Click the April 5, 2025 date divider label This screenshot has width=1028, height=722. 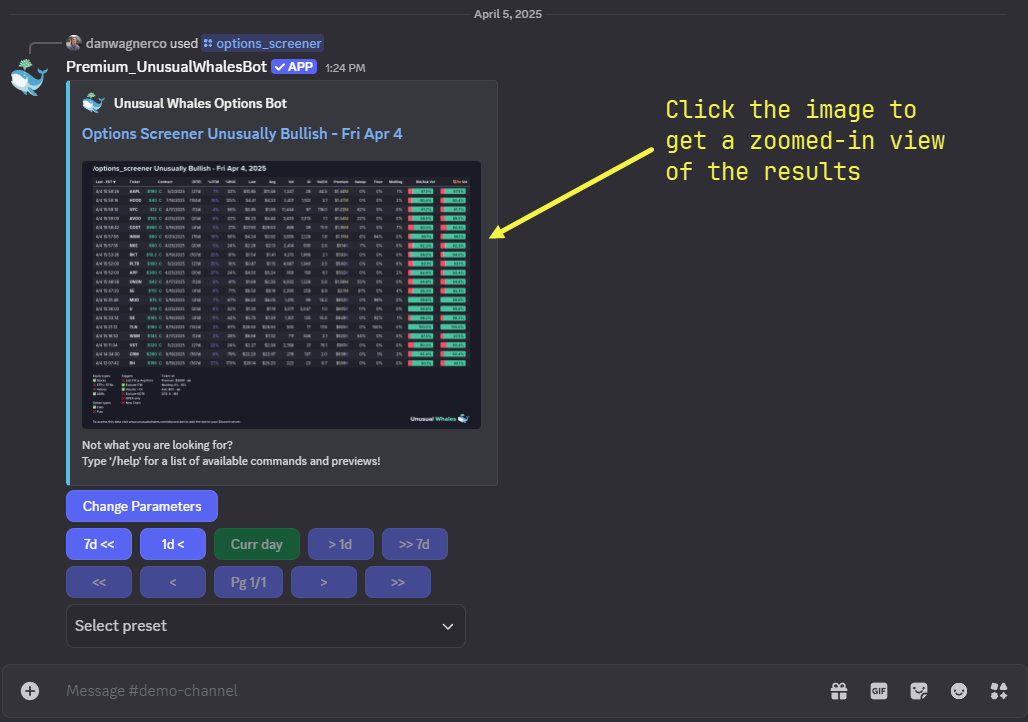(x=508, y=14)
